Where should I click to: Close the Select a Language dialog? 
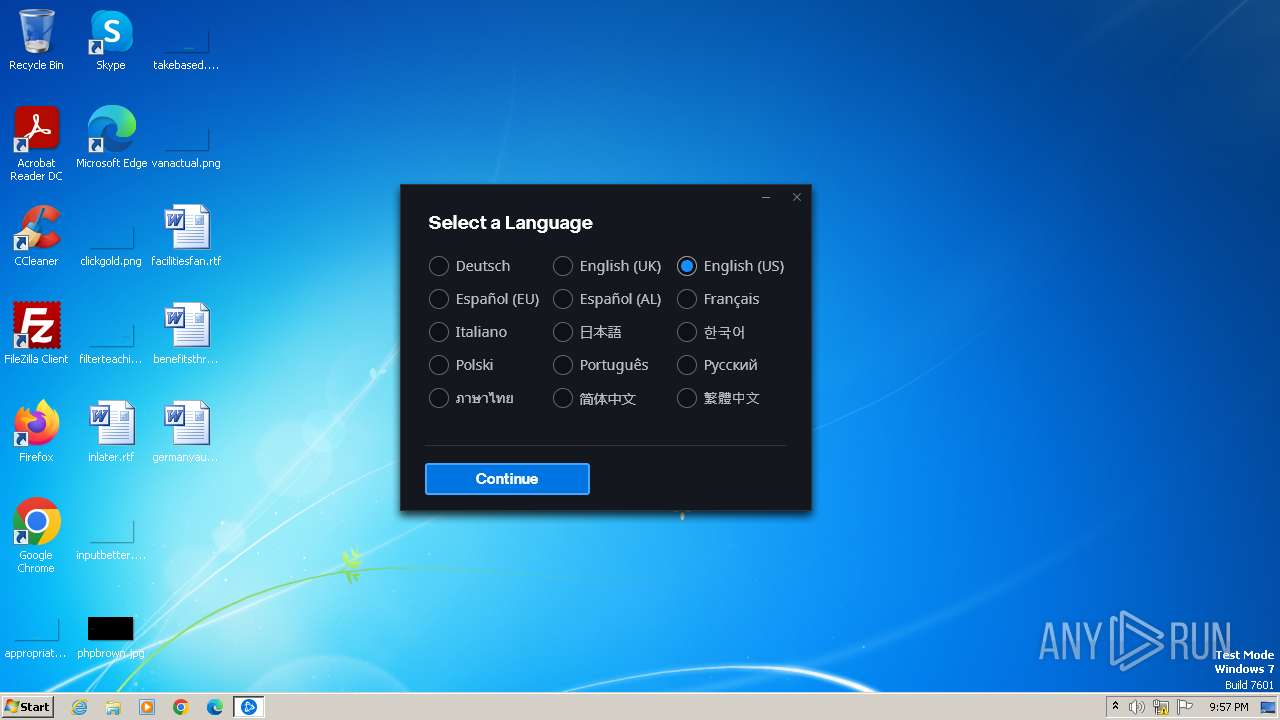coord(797,197)
